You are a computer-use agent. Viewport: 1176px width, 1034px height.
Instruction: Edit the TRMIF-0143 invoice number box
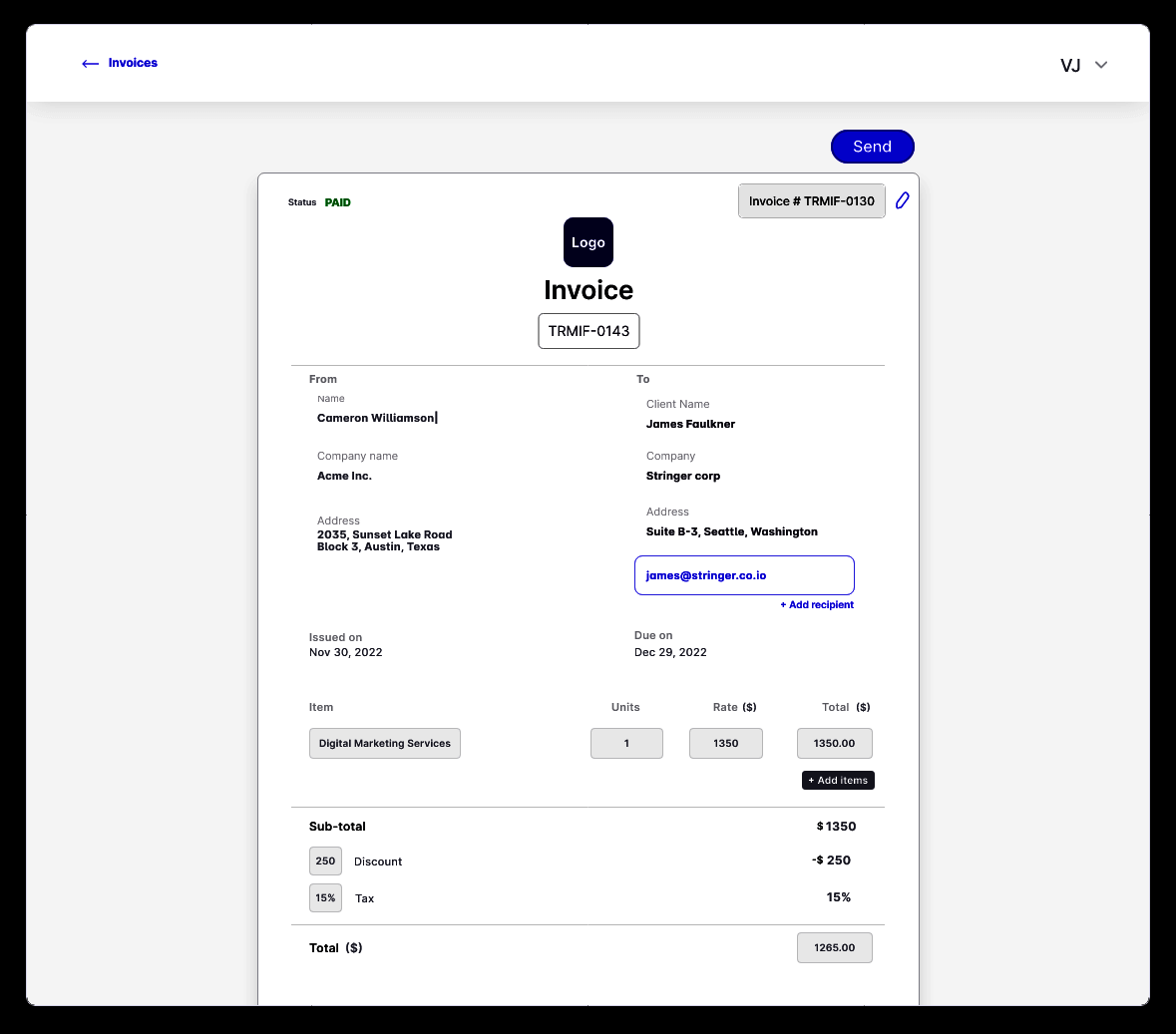(588, 331)
